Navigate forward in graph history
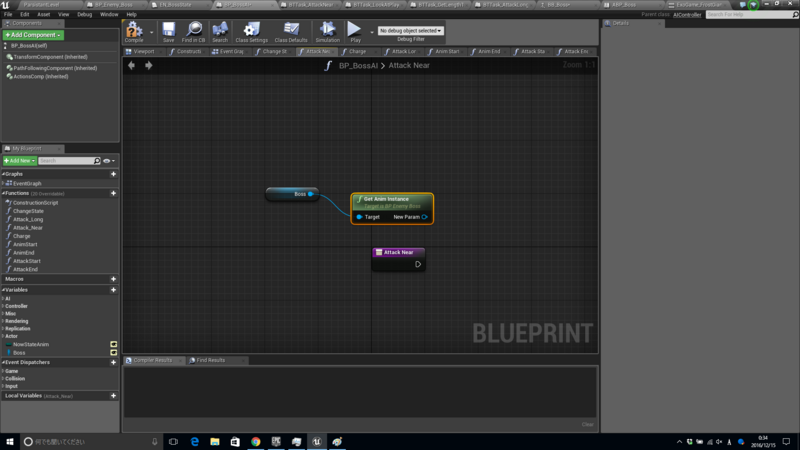Screen dimensions: 800x450 tap(148, 65)
